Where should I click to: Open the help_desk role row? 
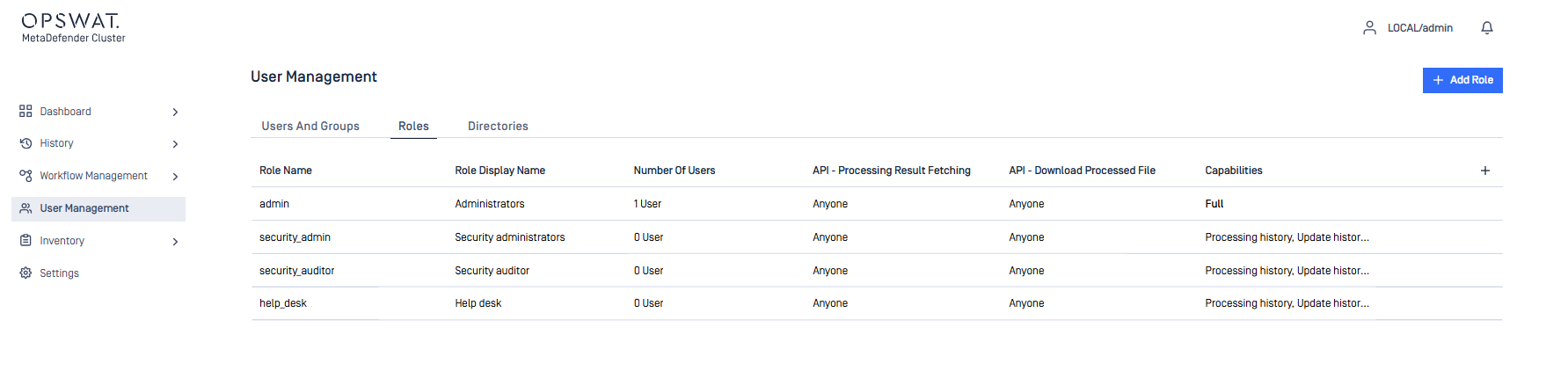point(283,303)
